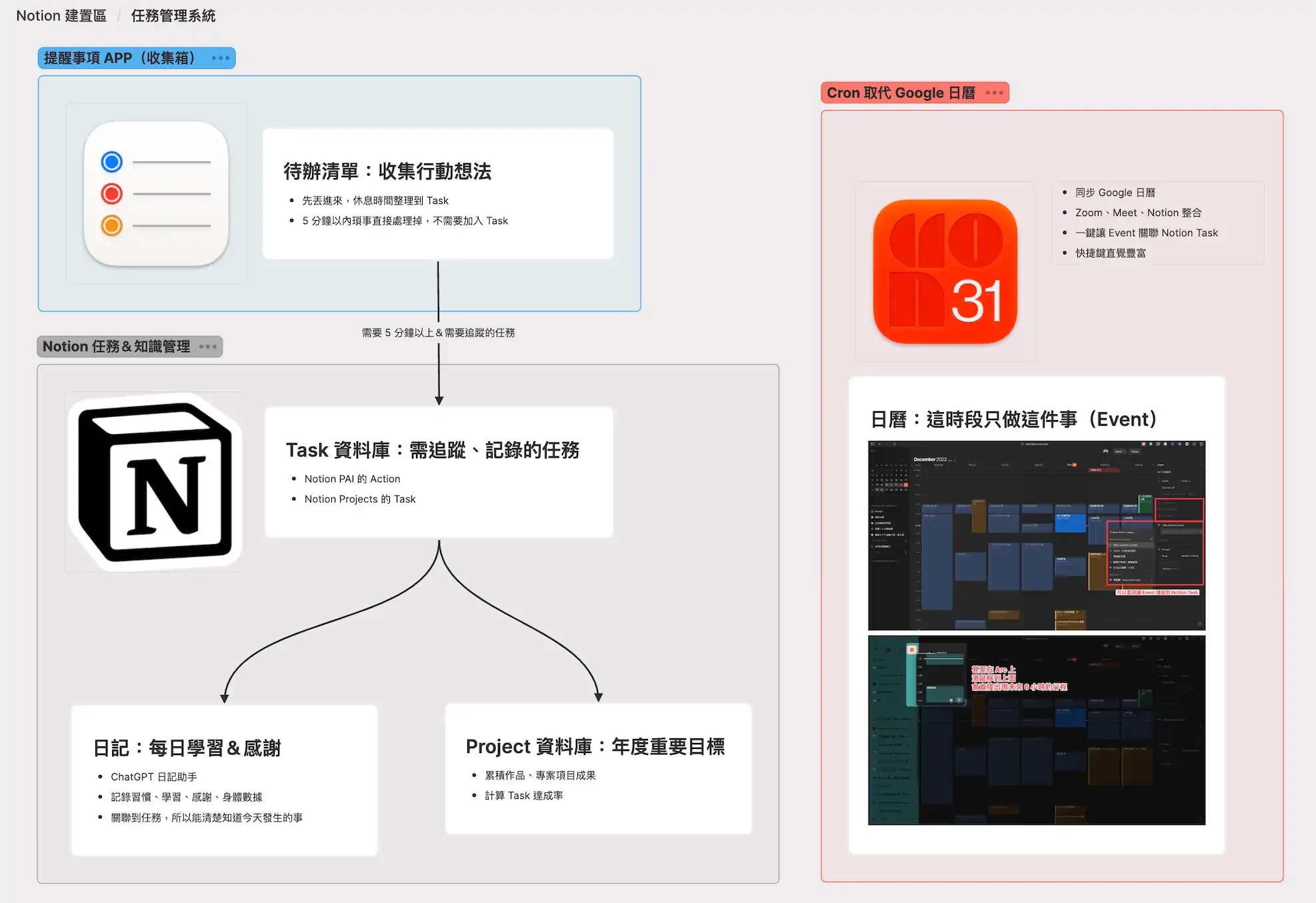
Task: Open the December 2023 Cron calendar screenshot
Action: point(1037,536)
